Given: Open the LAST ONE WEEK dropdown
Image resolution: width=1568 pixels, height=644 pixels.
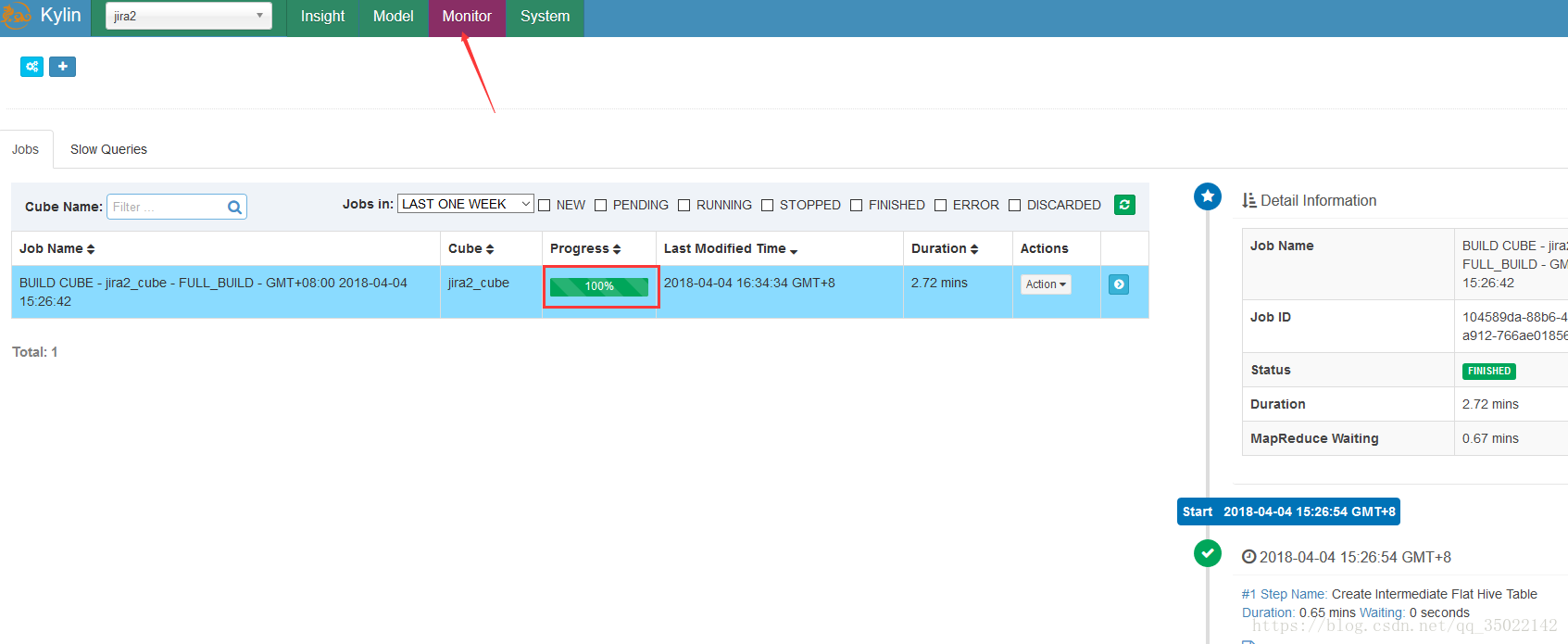Looking at the screenshot, I should point(466,204).
